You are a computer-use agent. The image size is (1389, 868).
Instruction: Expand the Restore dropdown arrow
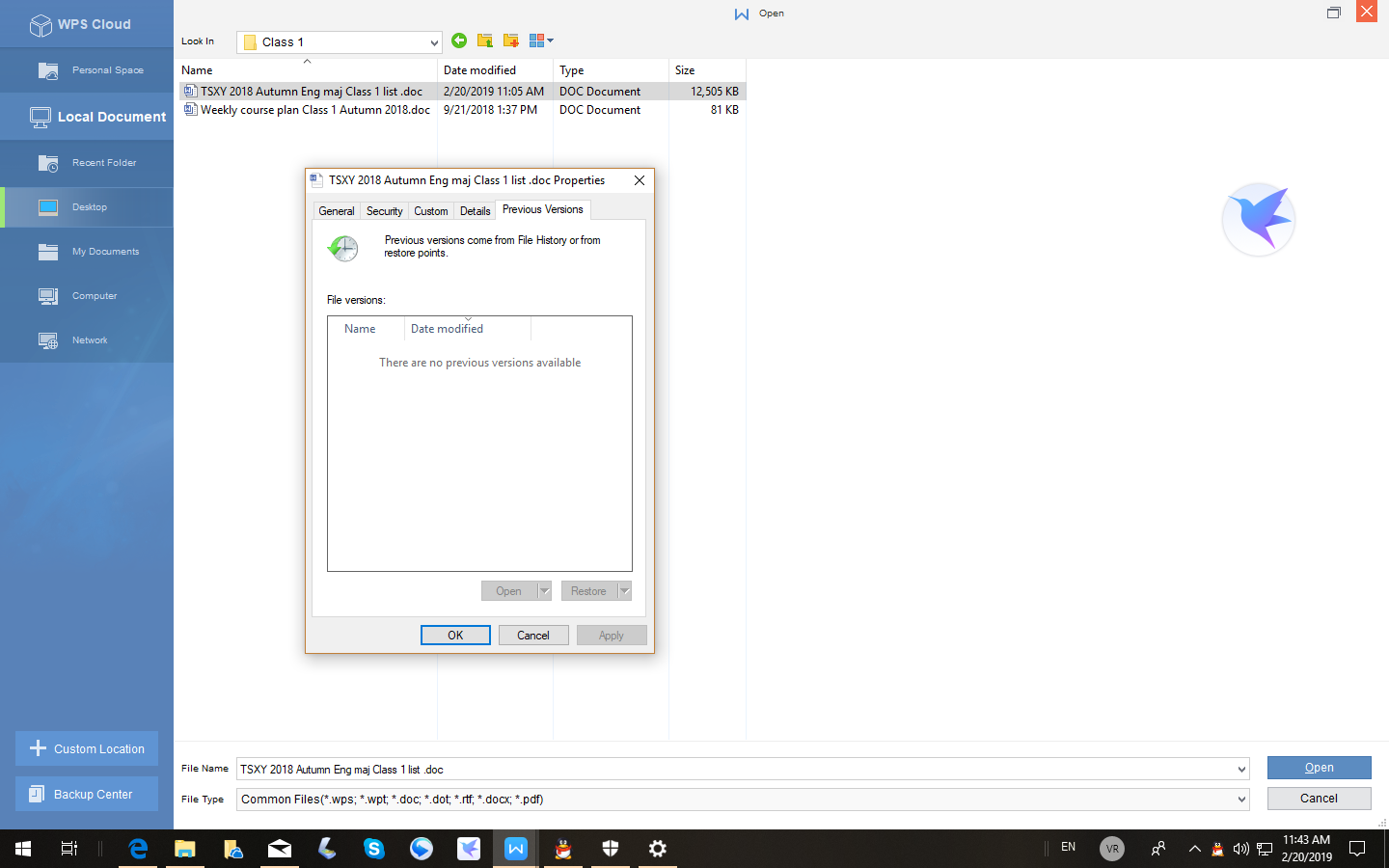624,591
